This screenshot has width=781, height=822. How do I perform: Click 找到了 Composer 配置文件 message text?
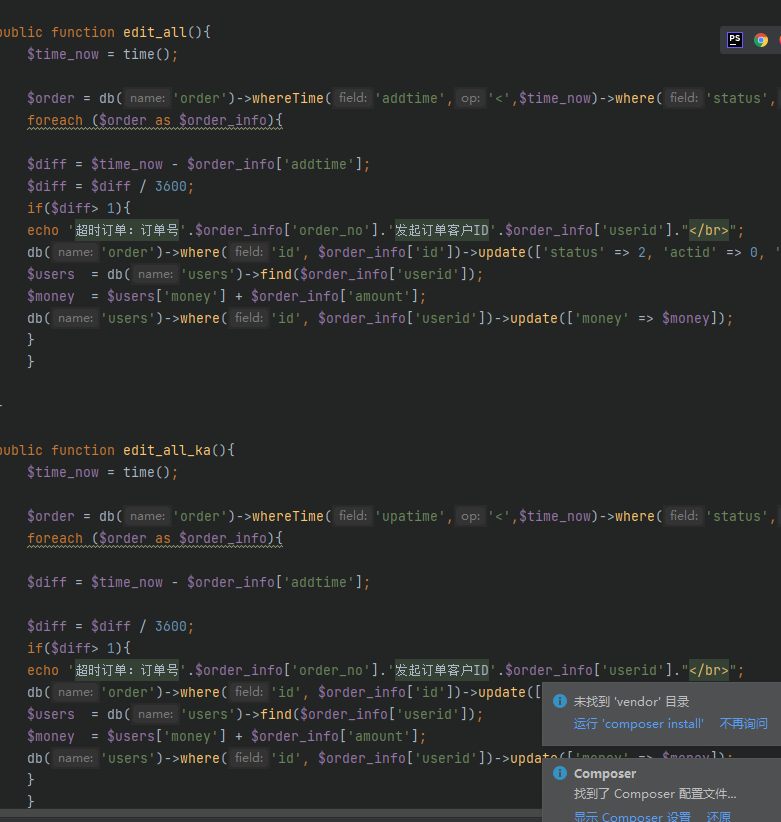tap(655, 794)
